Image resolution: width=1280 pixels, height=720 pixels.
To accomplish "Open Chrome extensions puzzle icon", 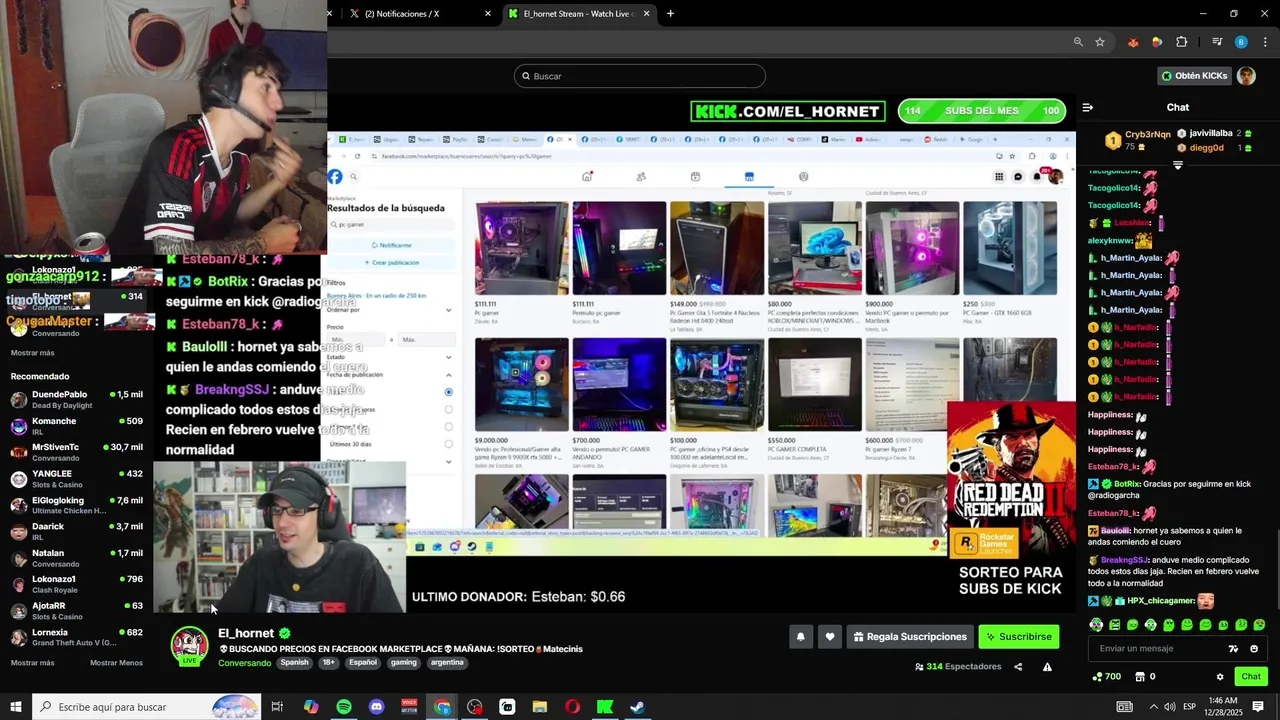I will [x=1181, y=42].
